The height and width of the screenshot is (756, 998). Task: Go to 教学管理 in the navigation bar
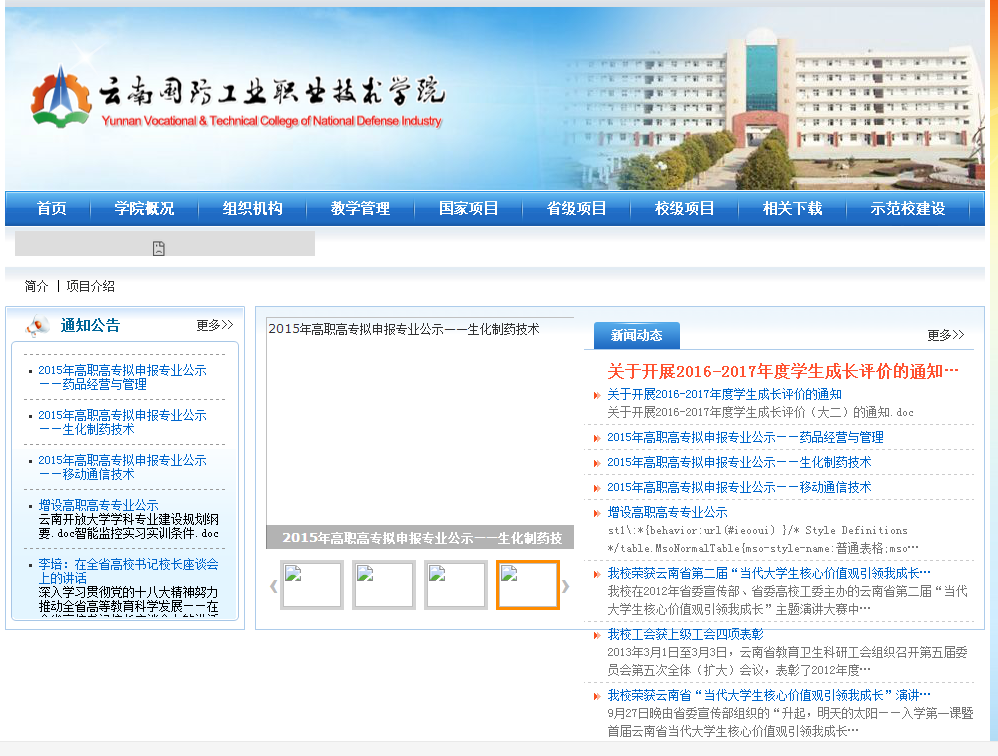[360, 209]
